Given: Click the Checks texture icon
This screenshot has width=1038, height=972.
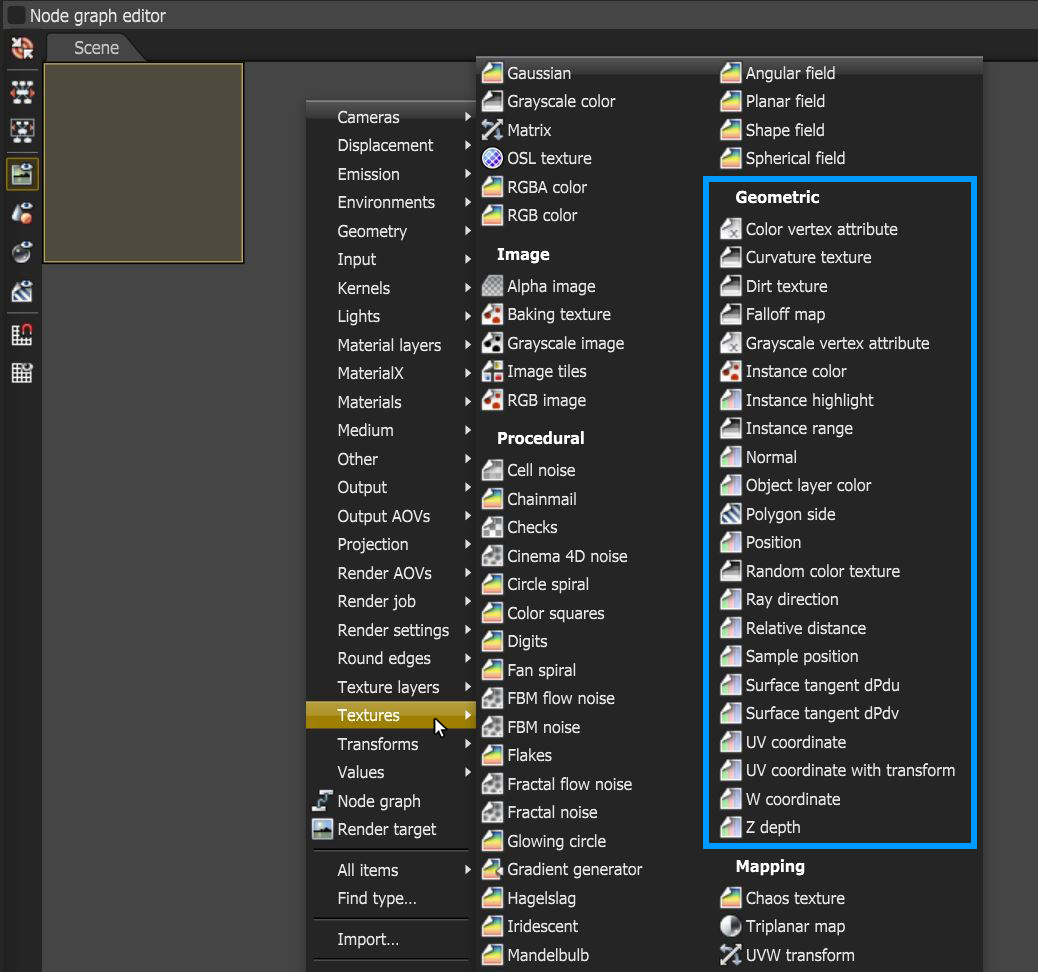Looking at the screenshot, I should point(492,527).
